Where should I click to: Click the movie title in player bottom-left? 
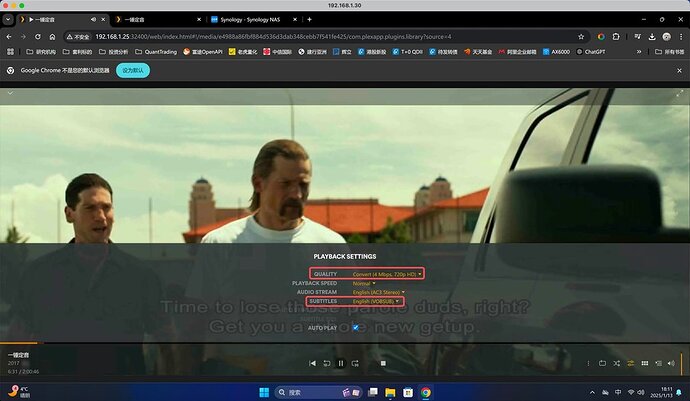(18, 355)
